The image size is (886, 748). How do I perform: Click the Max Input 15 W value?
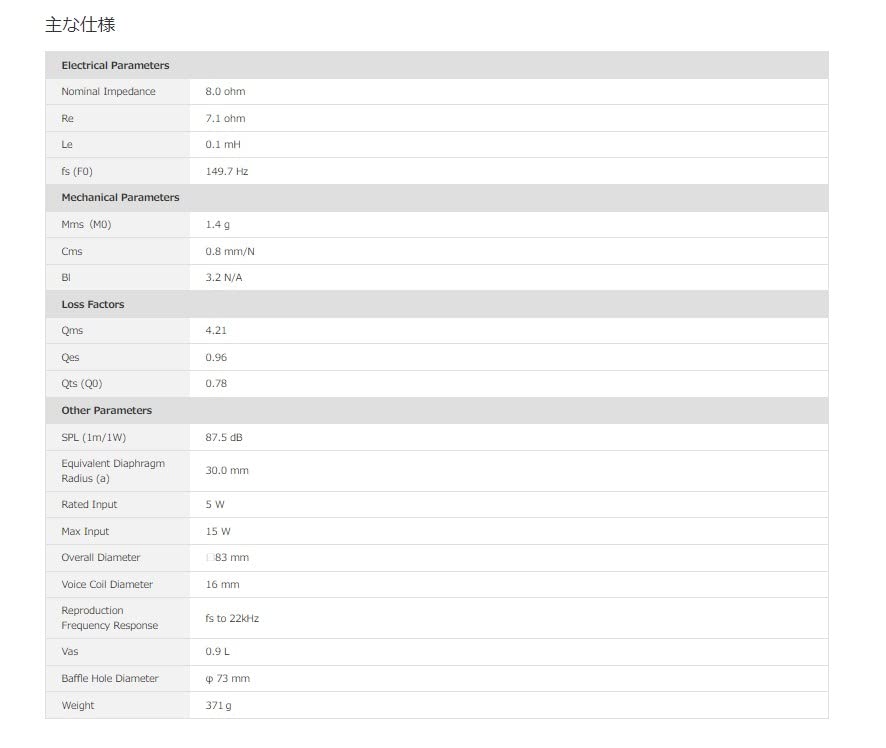218,531
